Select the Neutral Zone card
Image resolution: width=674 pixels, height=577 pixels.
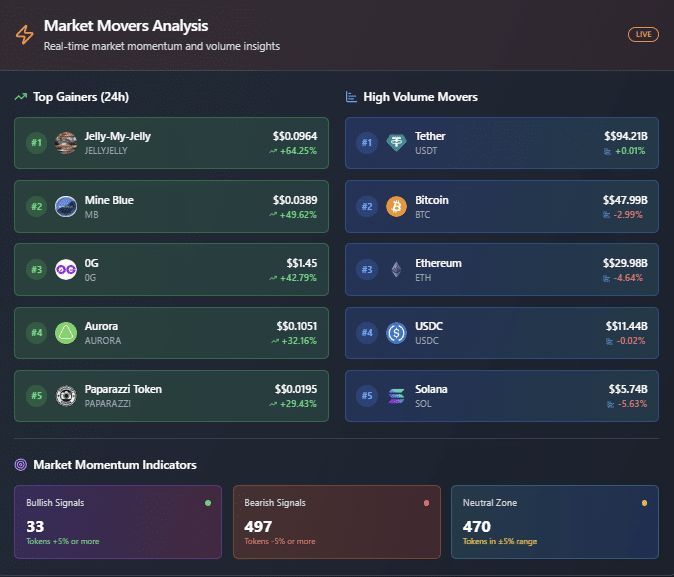pyautogui.click(x=554, y=522)
